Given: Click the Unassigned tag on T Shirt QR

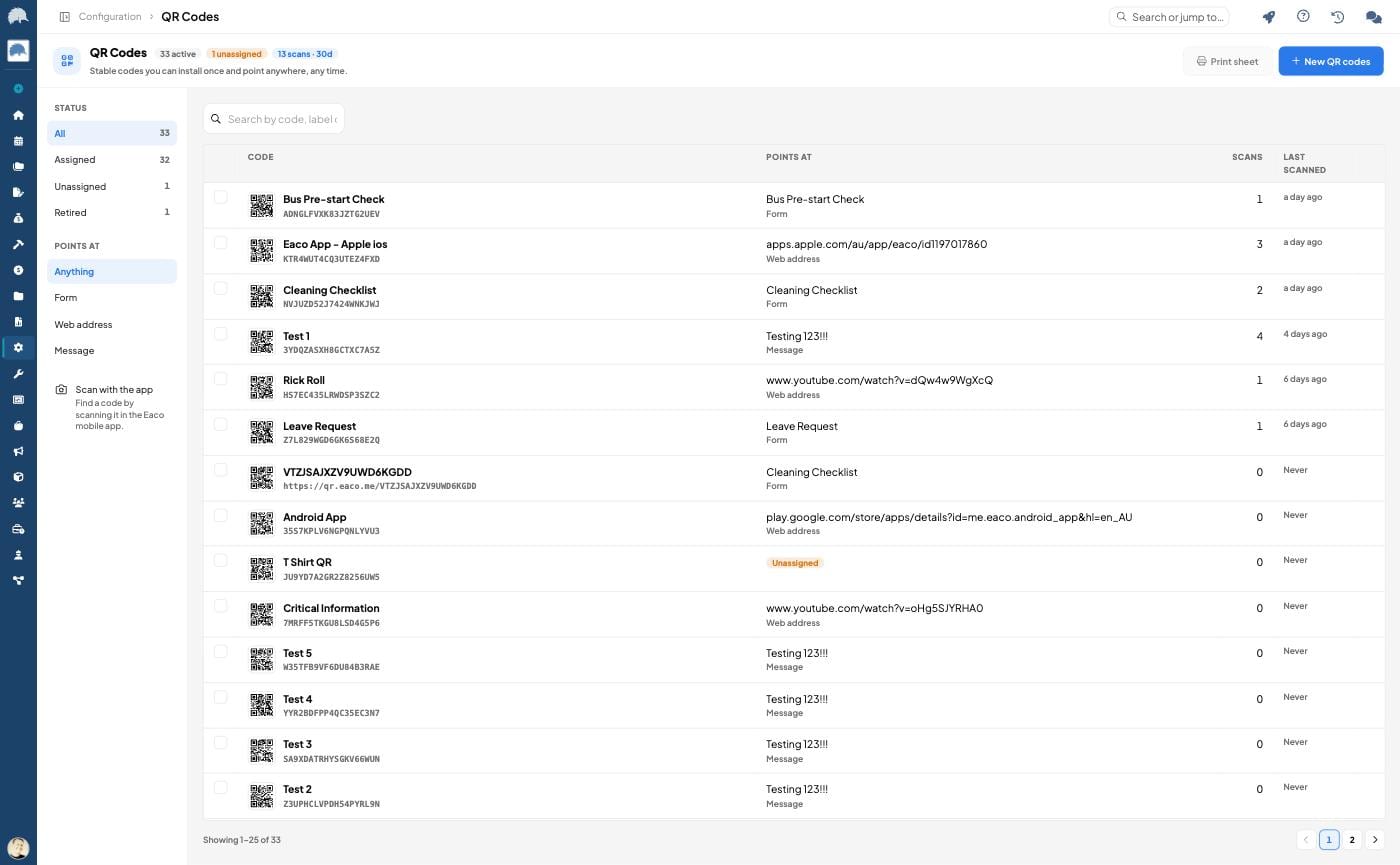Looking at the screenshot, I should [795, 563].
